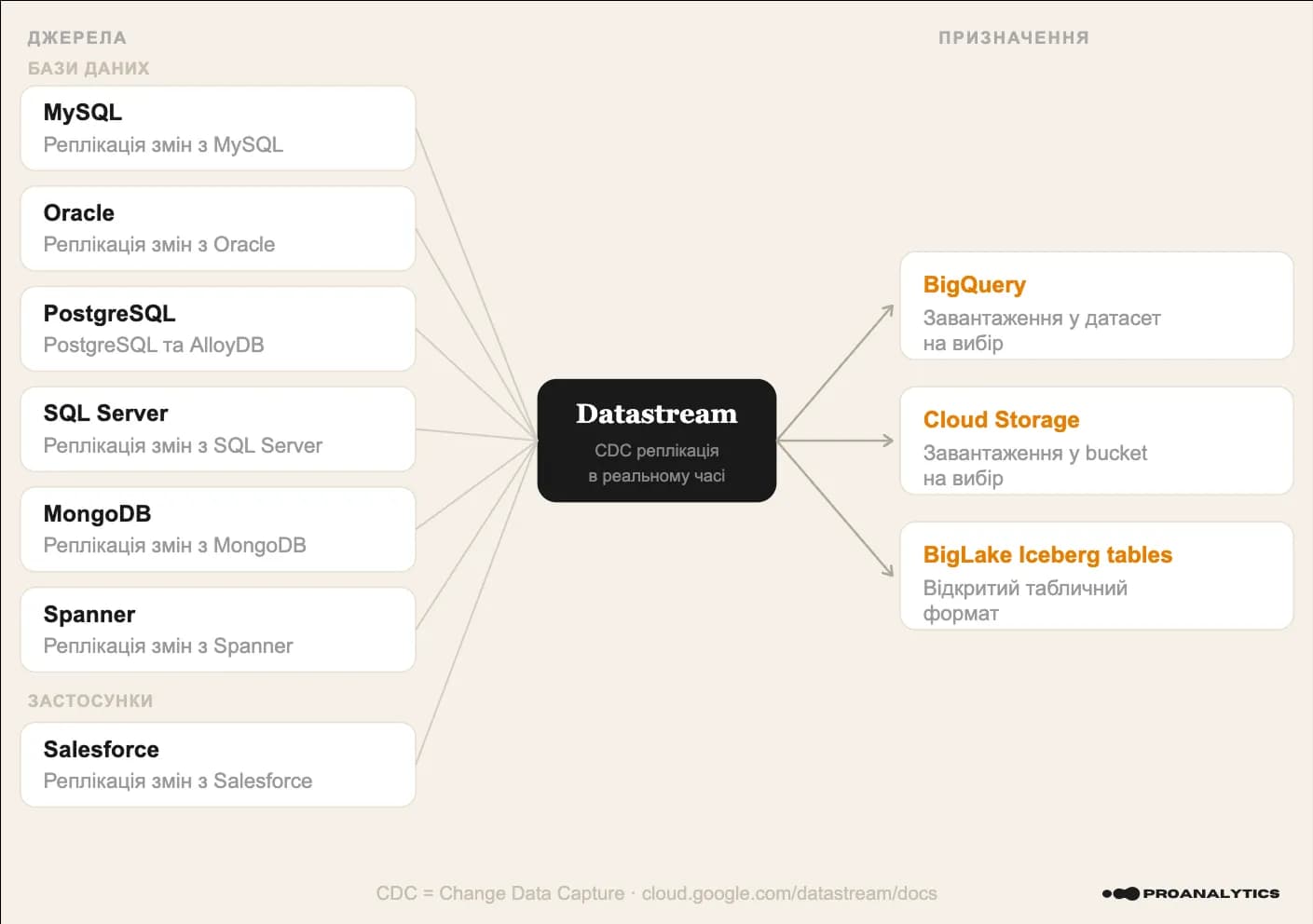Image resolution: width=1313 pixels, height=924 pixels.
Task: Click the ДЖЕРЕЛА section heading
Action: (77, 38)
